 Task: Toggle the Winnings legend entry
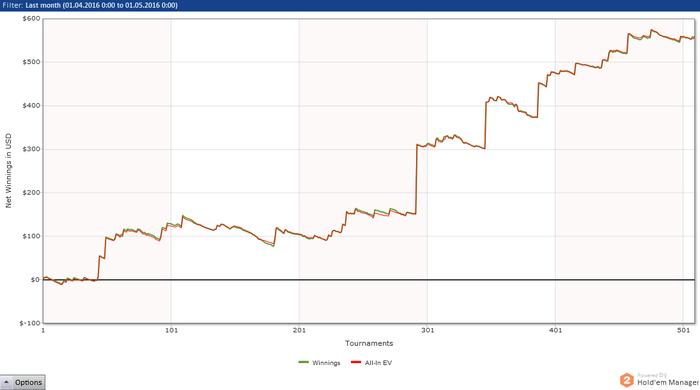[319, 363]
